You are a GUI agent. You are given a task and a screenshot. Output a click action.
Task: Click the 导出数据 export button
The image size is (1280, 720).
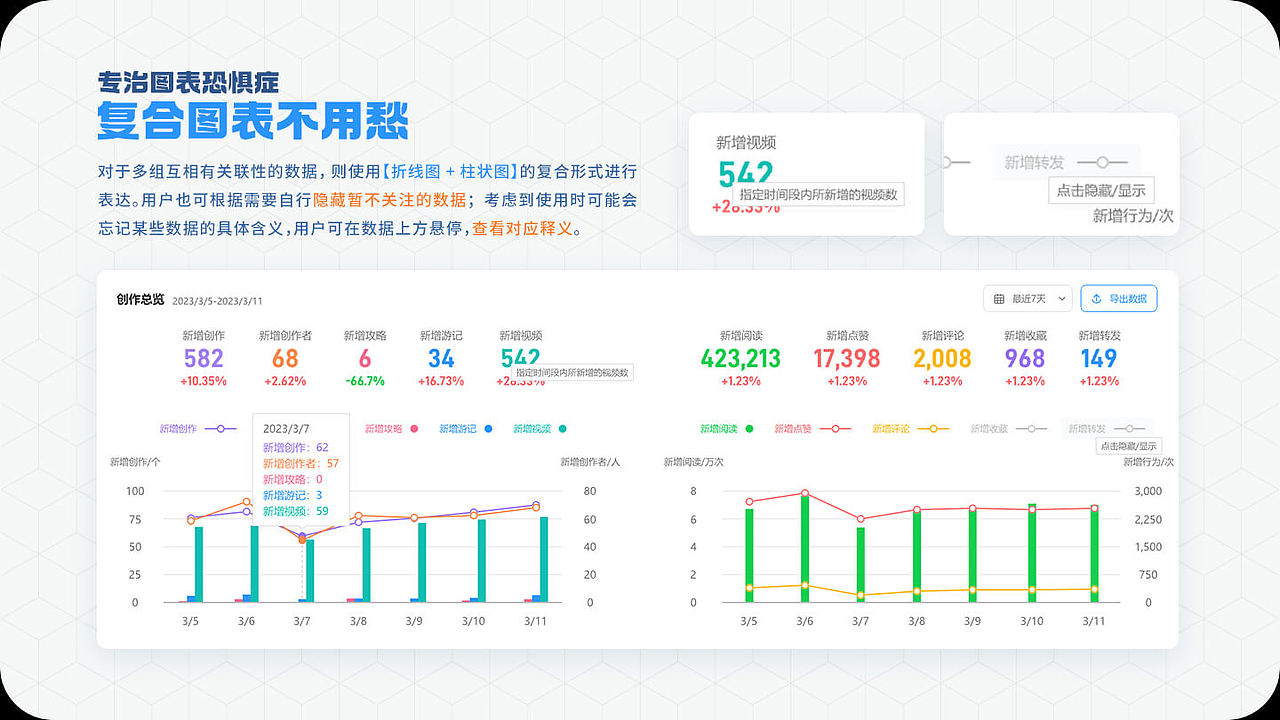point(1119,299)
